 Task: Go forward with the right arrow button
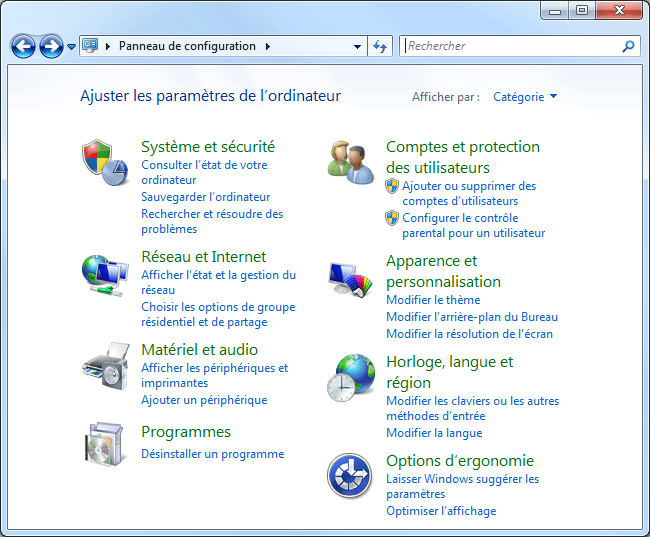[51, 46]
